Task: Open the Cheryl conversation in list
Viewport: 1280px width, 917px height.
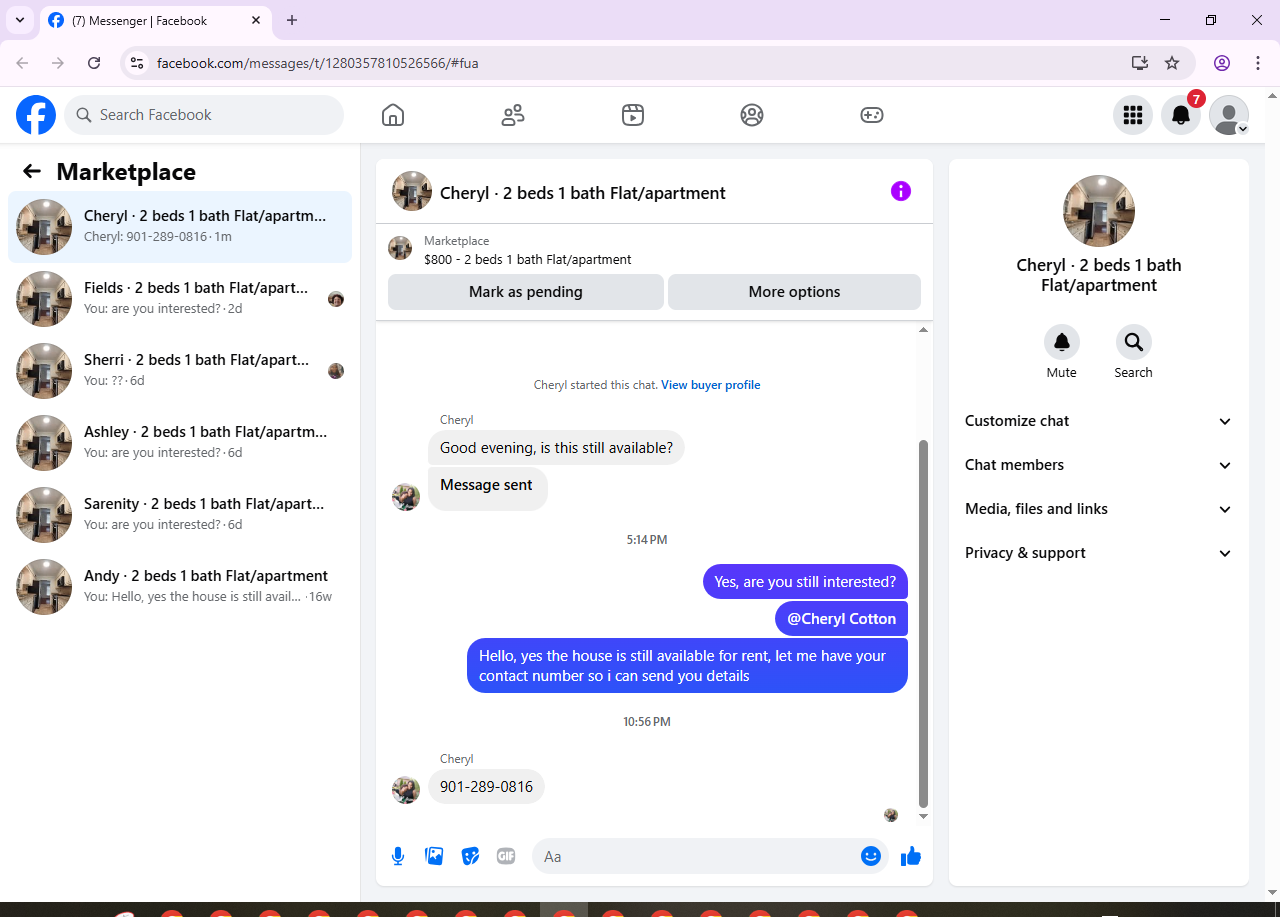Action: [x=180, y=227]
